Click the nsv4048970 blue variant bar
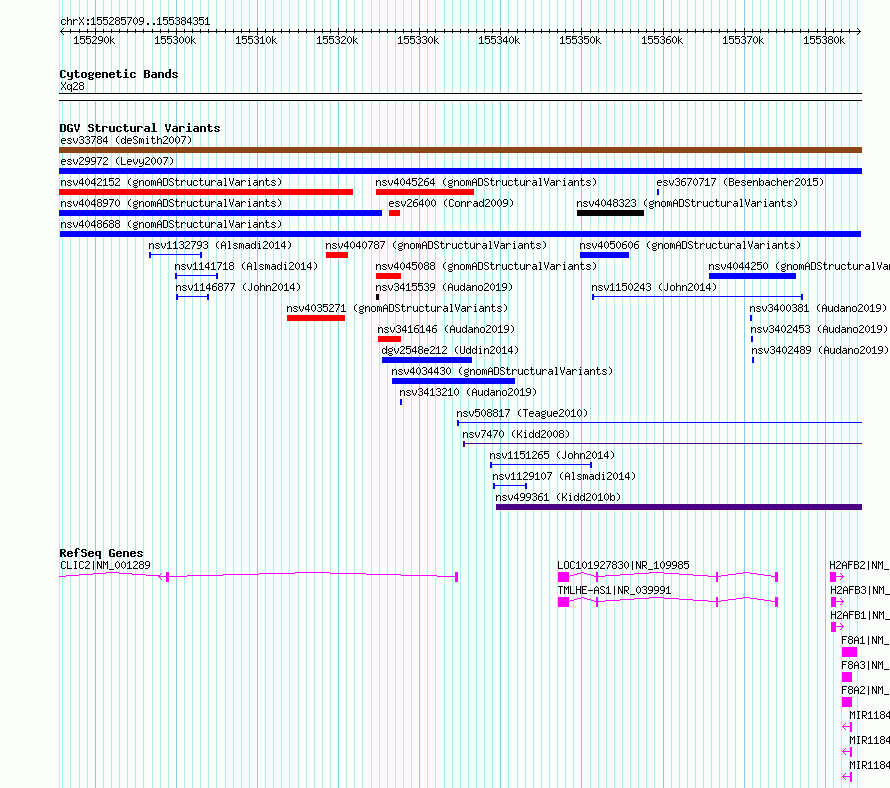This screenshot has height=788, width=890. pos(220,213)
